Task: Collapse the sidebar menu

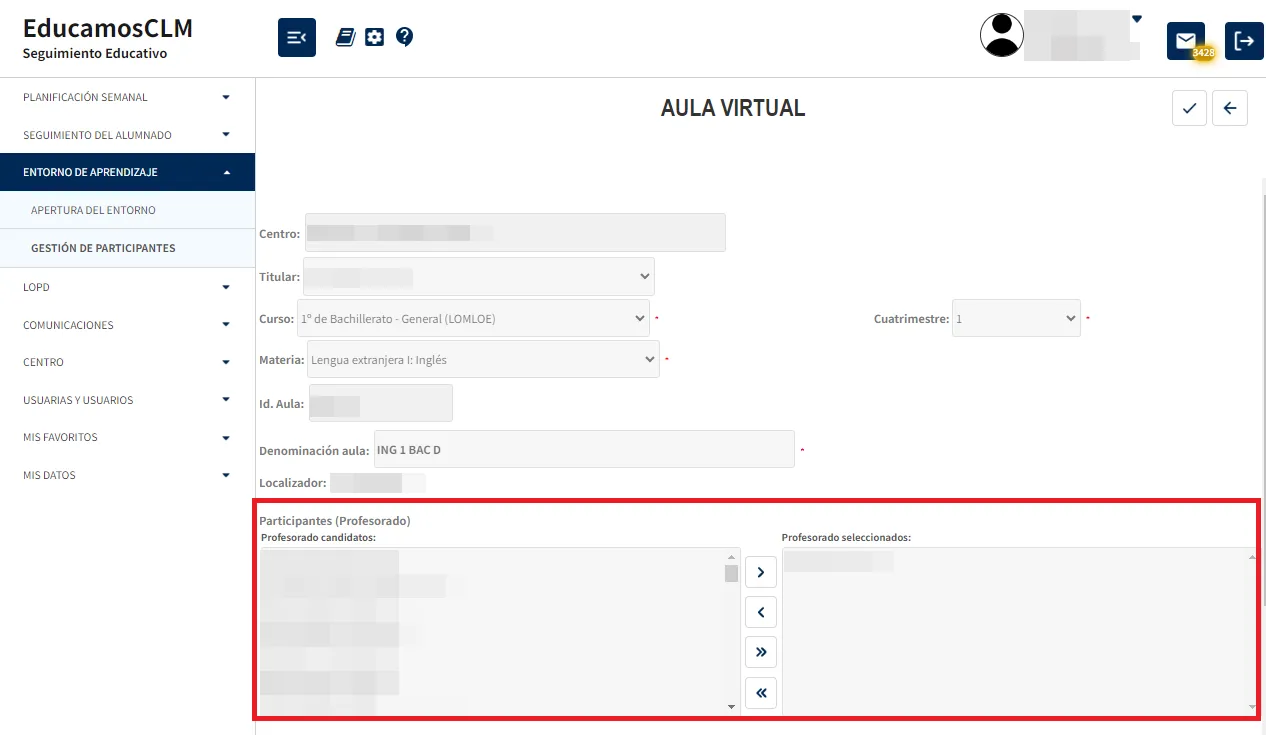Action: coord(296,36)
